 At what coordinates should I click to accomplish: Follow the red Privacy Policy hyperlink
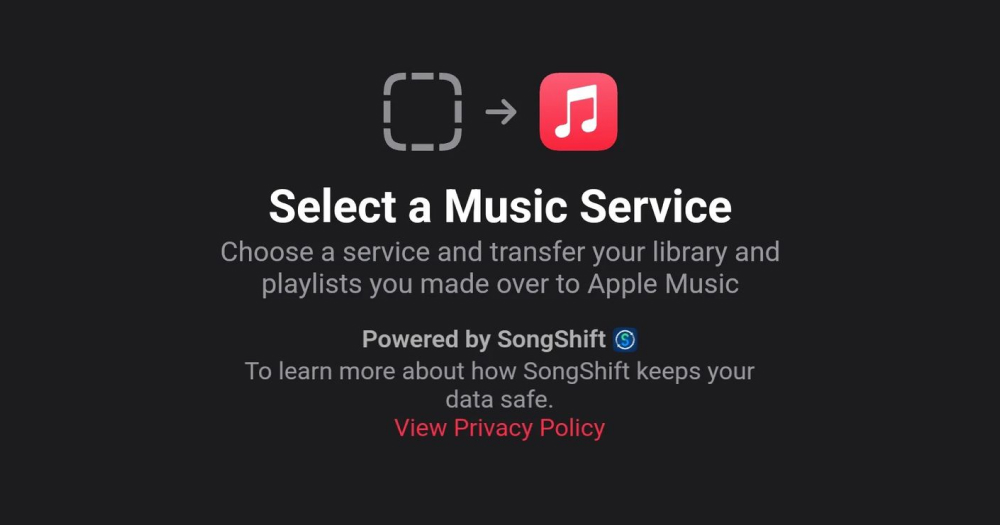point(499,427)
